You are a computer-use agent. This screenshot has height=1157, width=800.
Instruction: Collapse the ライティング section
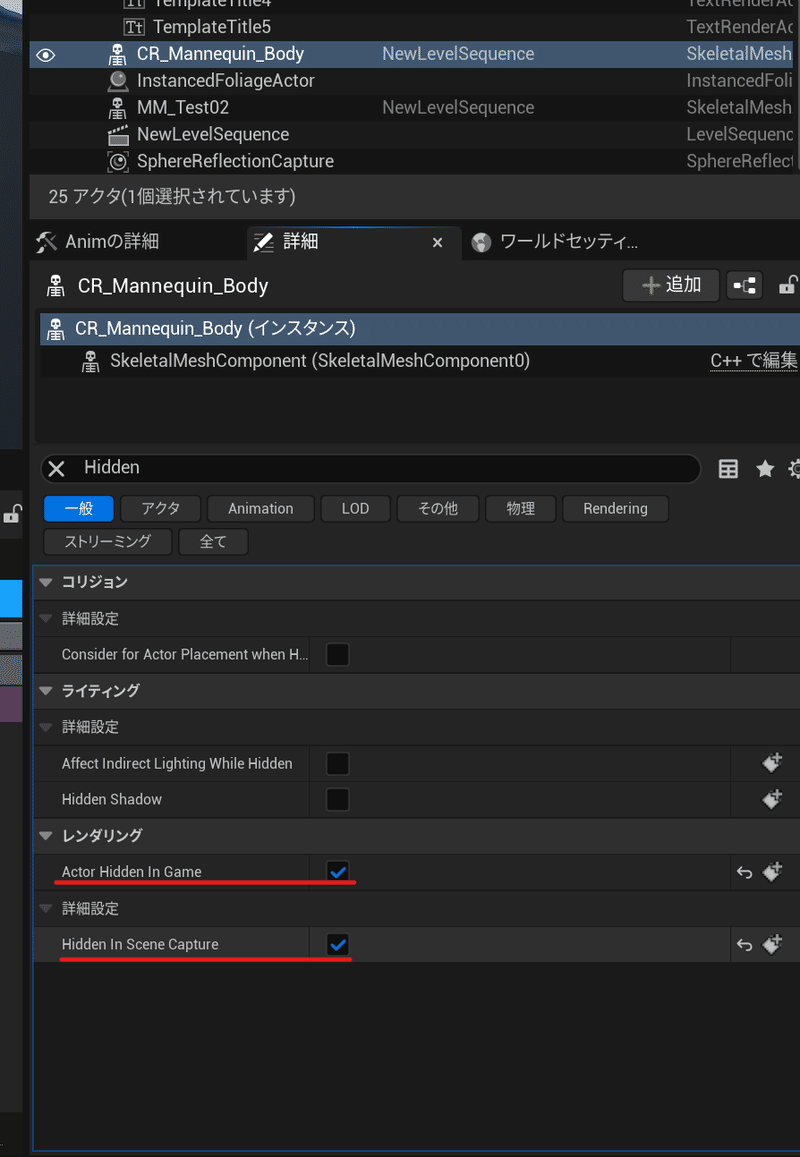[45, 690]
